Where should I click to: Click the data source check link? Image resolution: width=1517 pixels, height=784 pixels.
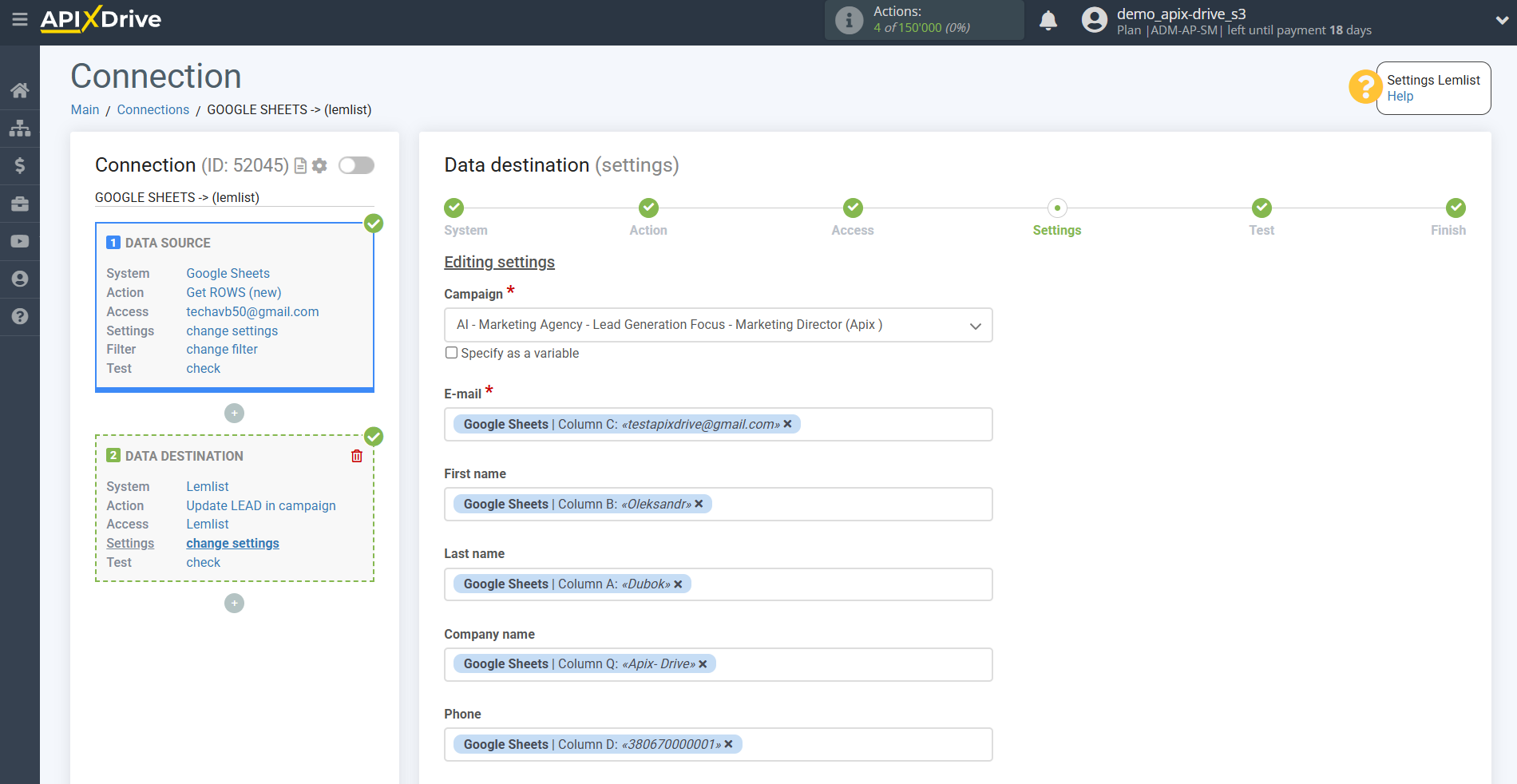coord(204,368)
